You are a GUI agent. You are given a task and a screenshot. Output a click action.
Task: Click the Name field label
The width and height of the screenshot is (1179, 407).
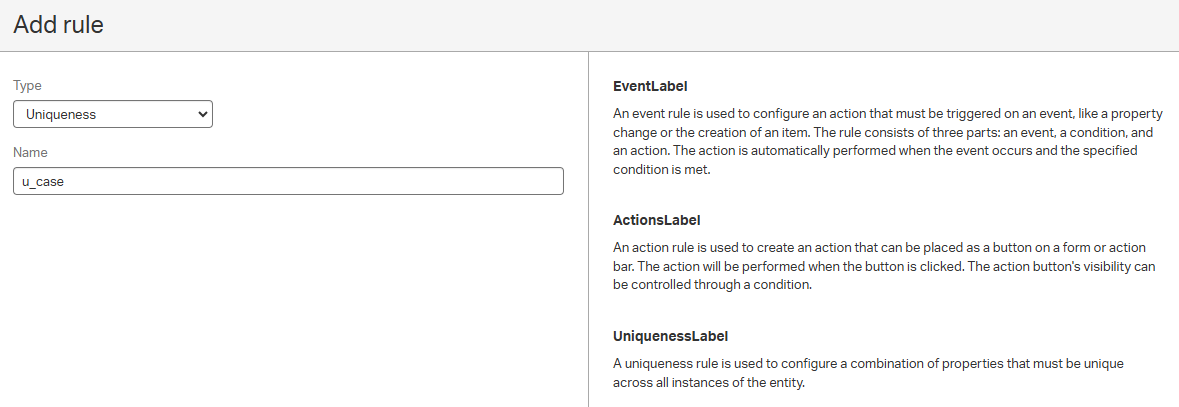click(30, 152)
